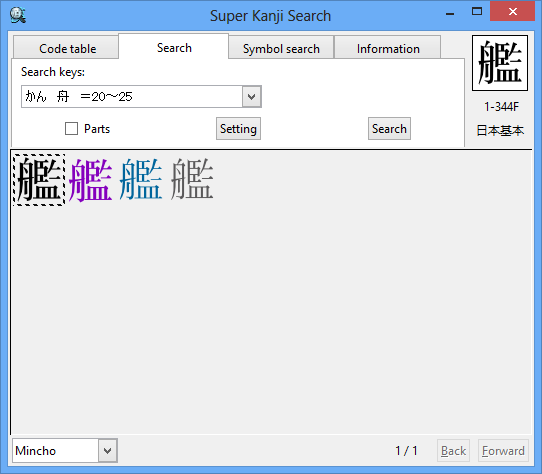Viewport: 542px width, 474px height.
Task: Click the Super Kanji Search app icon
Action: pos(17,16)
